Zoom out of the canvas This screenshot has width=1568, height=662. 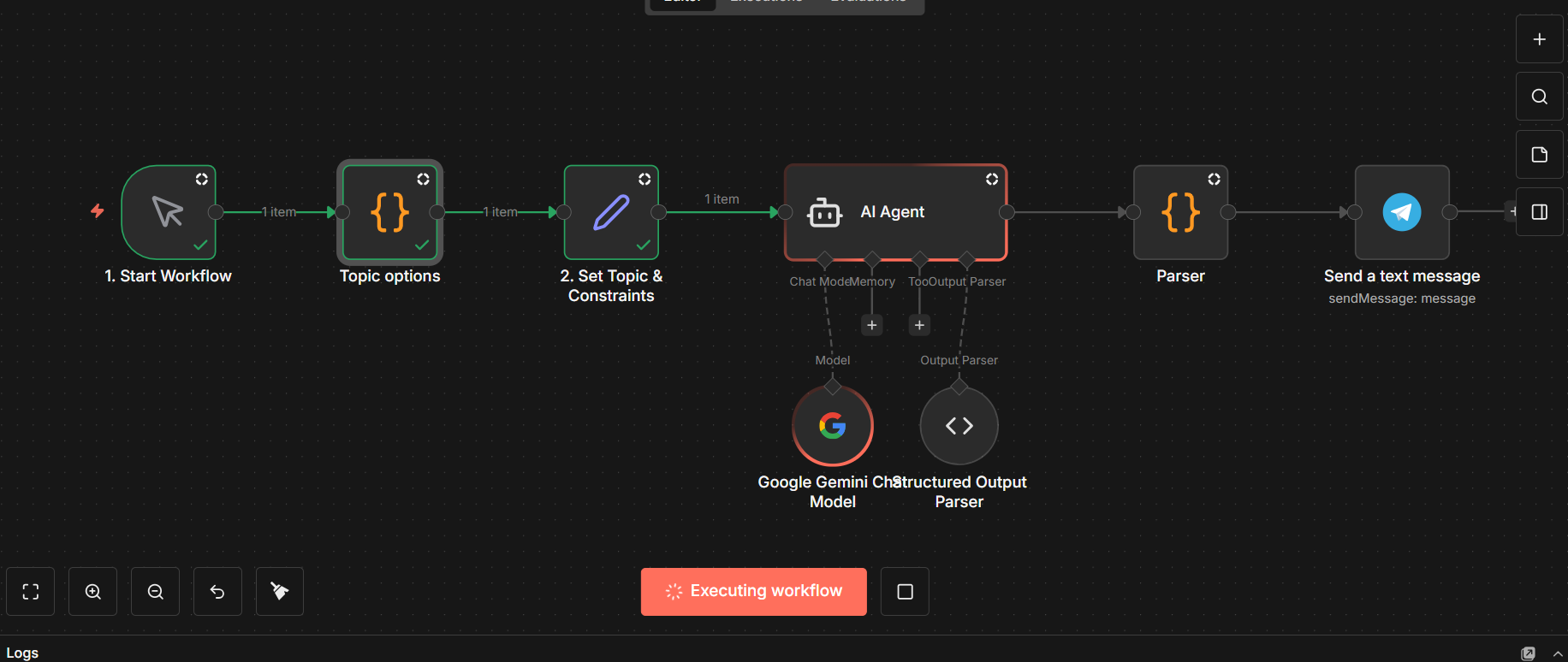pos(156,592)
